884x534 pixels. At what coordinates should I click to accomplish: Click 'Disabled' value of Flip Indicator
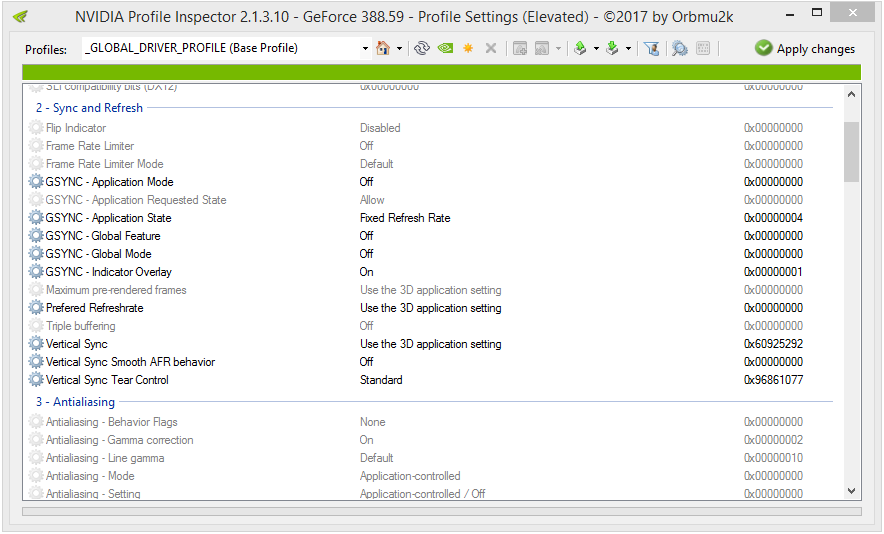pos(380,127)
